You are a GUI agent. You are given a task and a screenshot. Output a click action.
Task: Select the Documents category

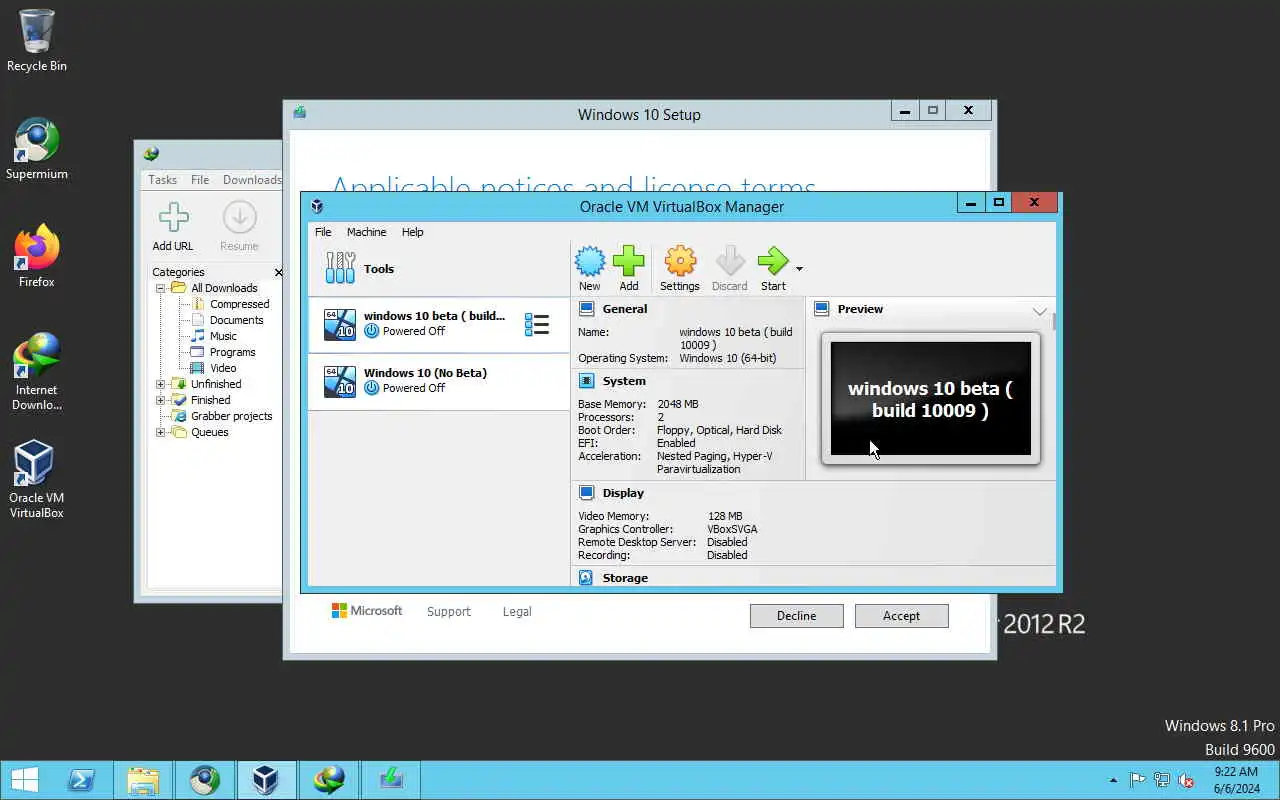(x=236, y=320)
